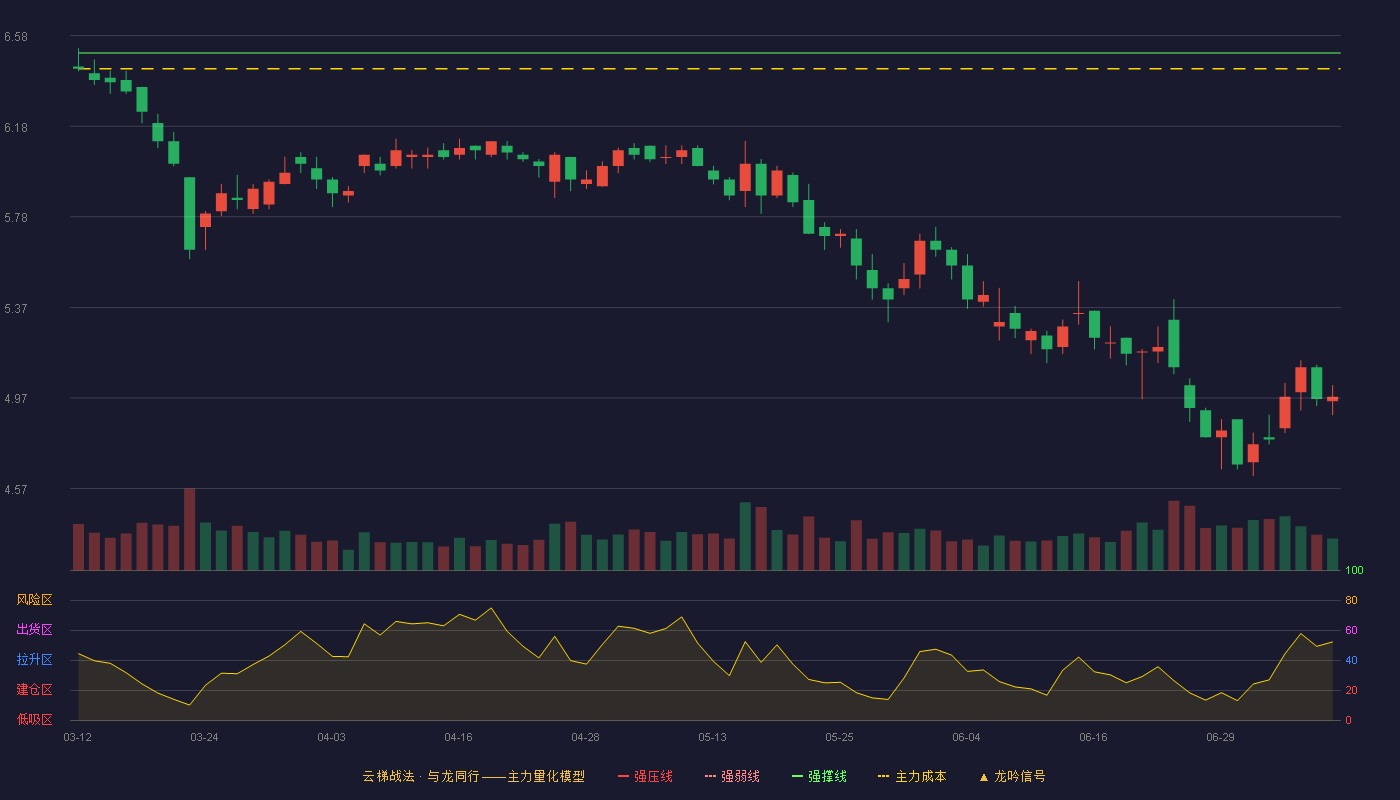
Task: Click the 04-16 date label
Action: [x=458, y=737]
